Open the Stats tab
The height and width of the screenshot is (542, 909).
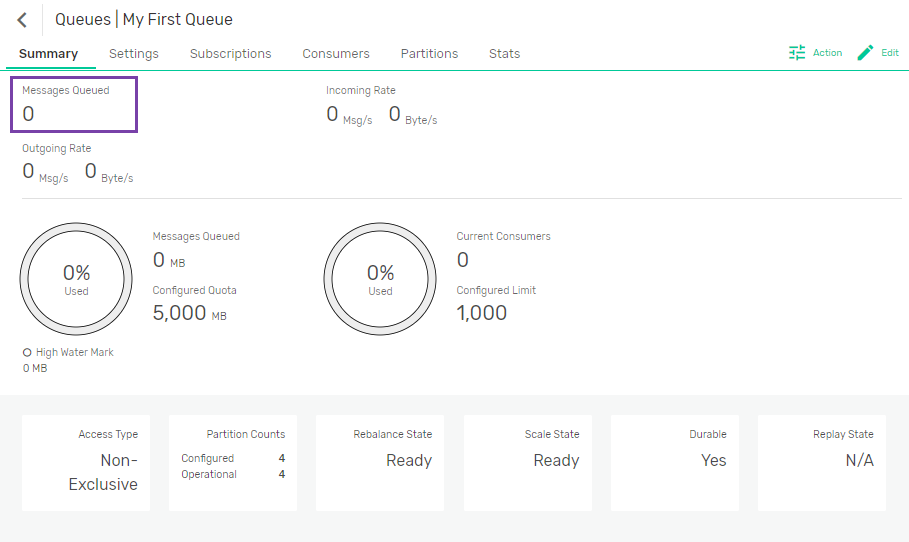[x=504, y=54]
